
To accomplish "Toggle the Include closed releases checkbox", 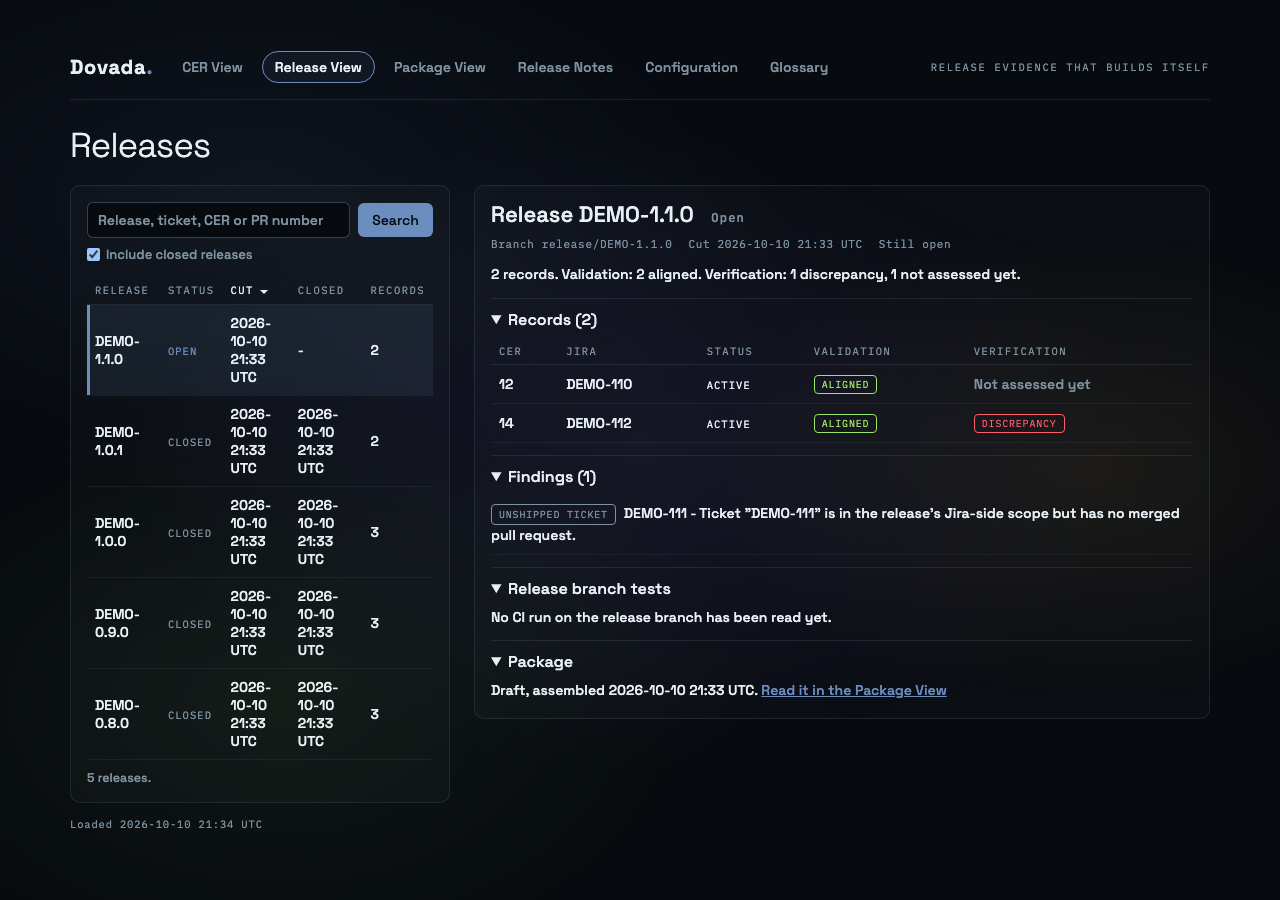I will (x=94, y=255).
